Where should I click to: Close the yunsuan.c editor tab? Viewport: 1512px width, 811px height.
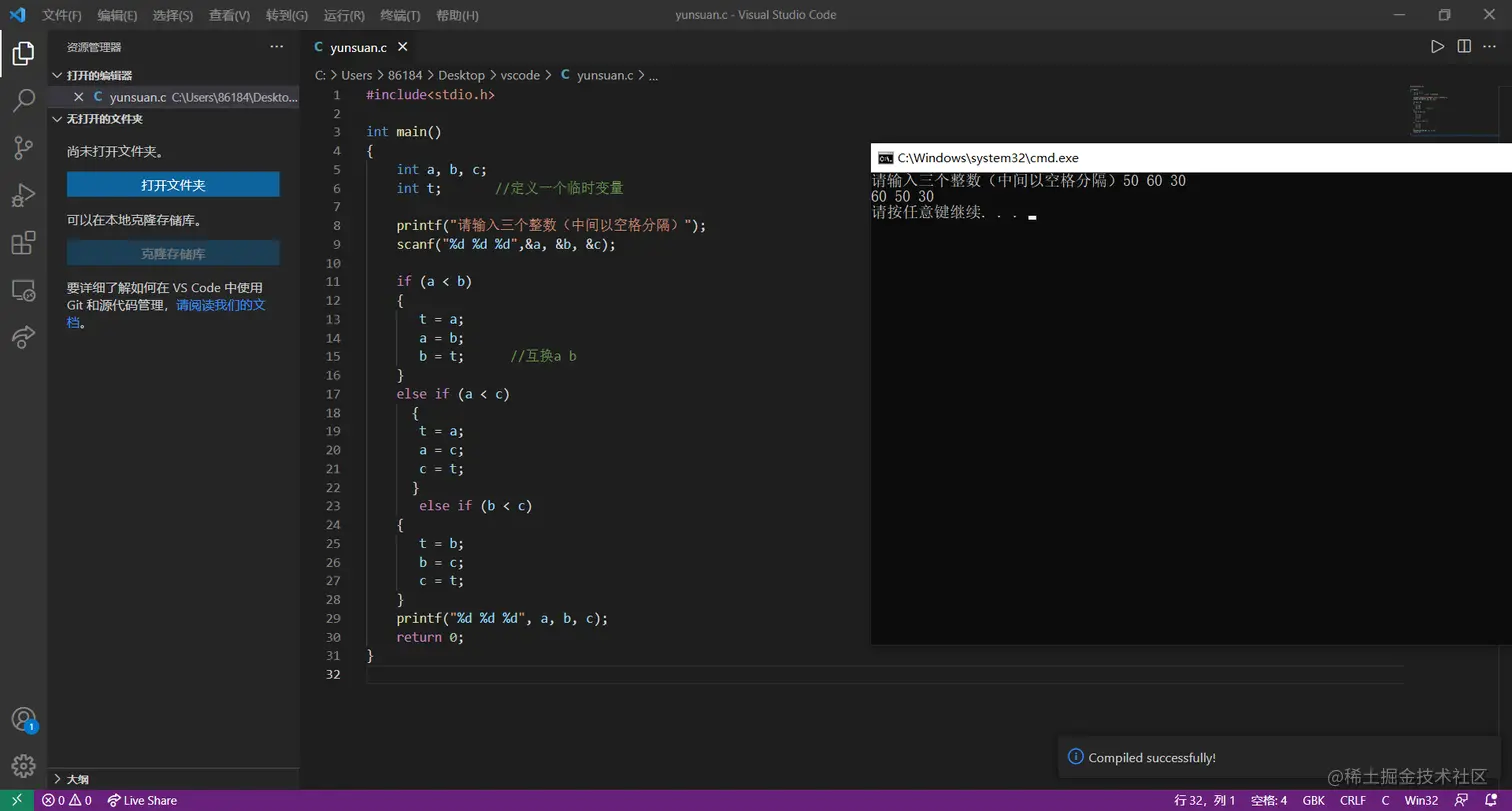click(x=403, y=47)
